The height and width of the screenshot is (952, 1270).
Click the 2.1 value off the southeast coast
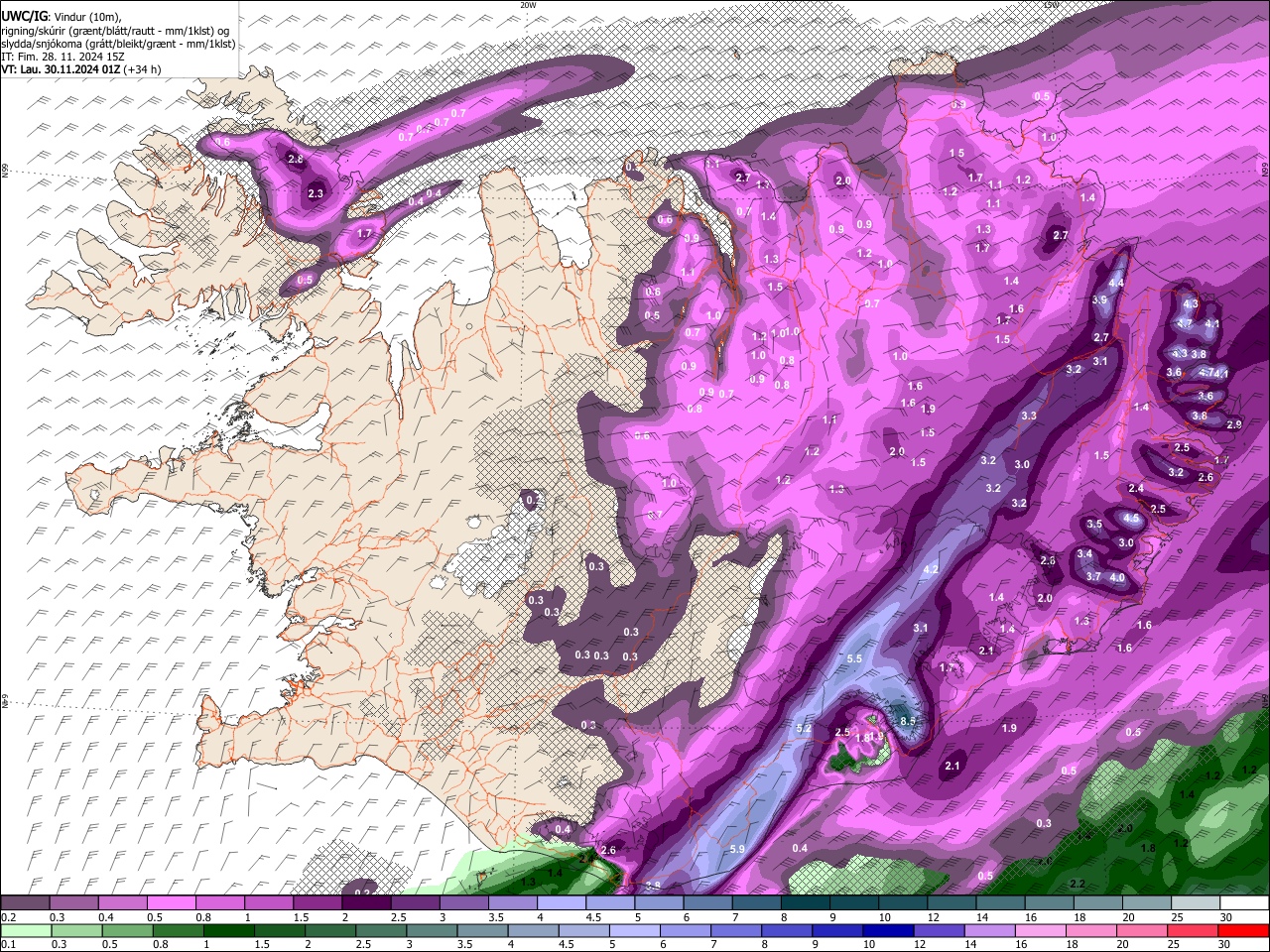952,766
